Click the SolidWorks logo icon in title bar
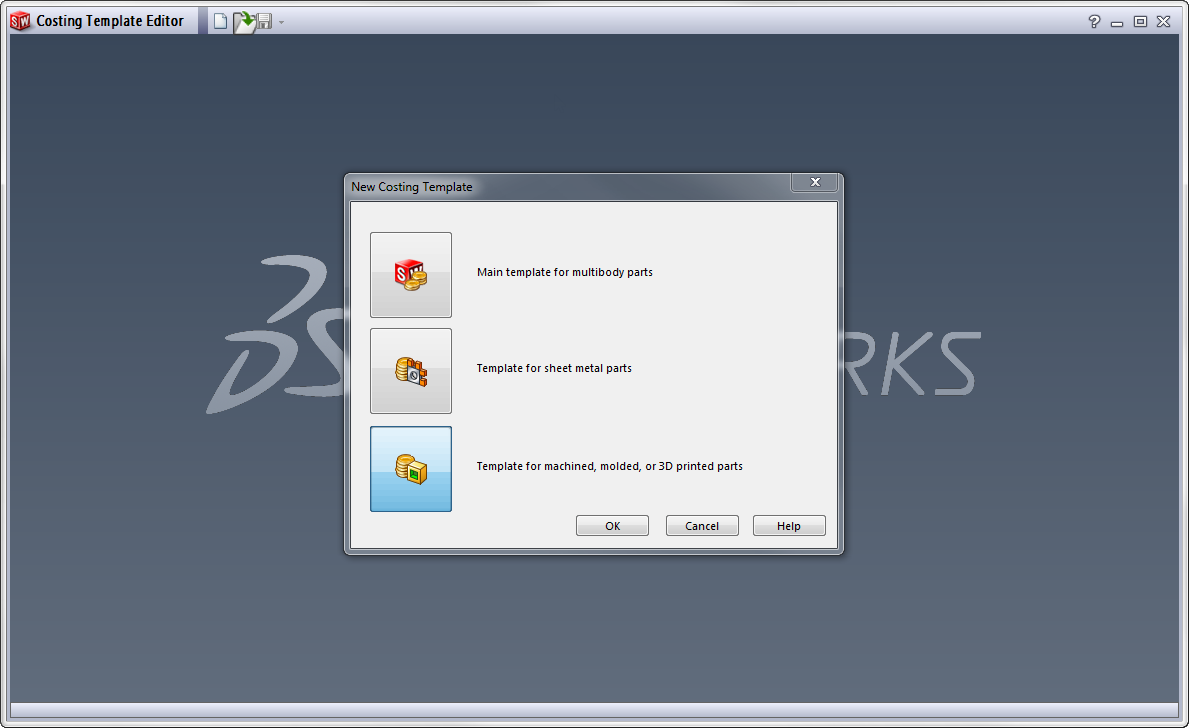The image size is (1189, 728). pyautogui.click(x=20, y=21)
